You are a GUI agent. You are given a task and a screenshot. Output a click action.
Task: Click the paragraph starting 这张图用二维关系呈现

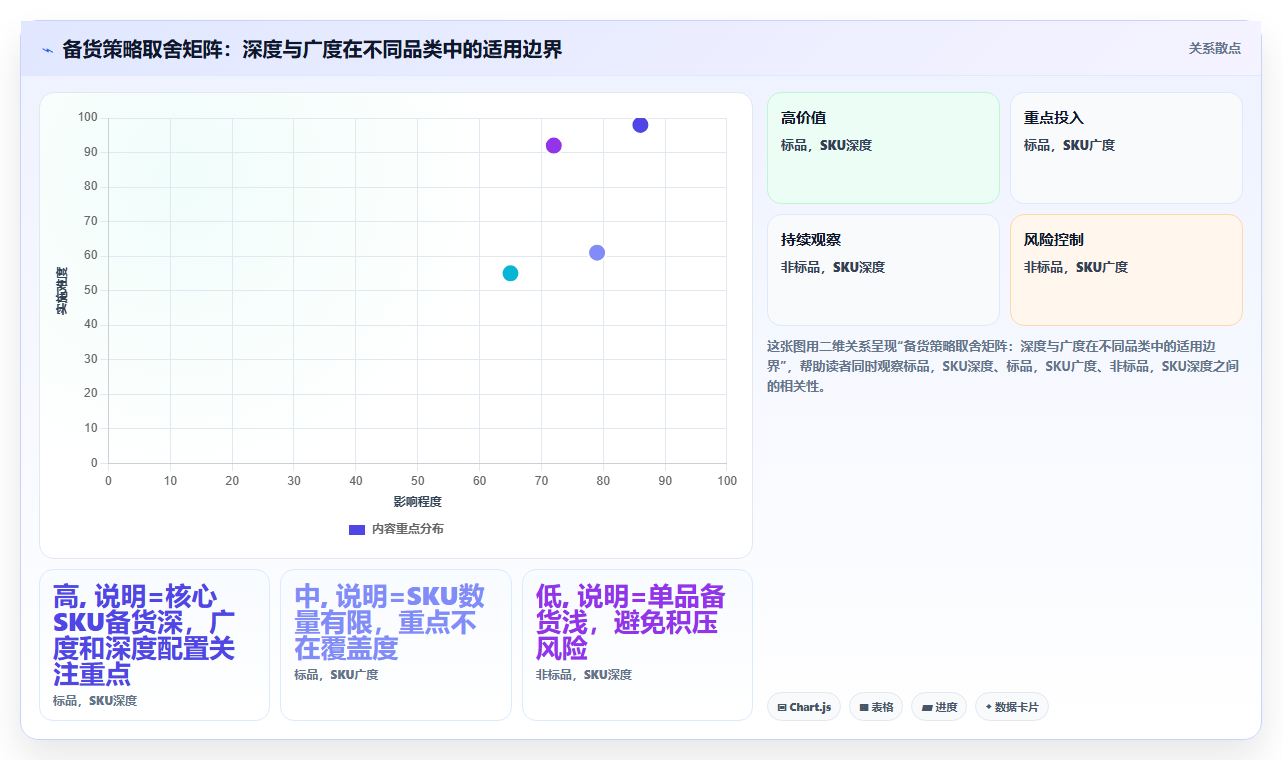click(1004, 366)
